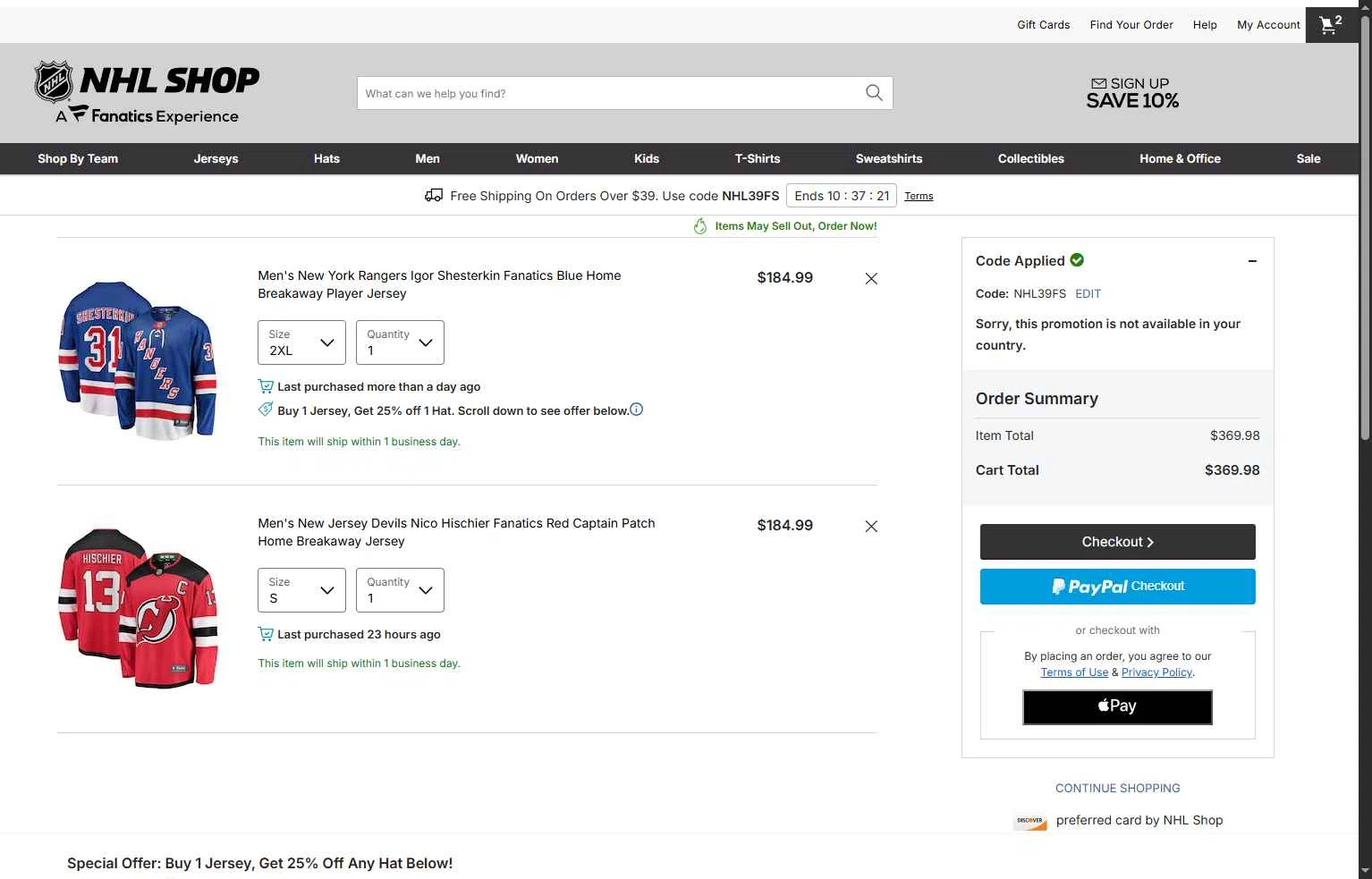Click 'Last purchased 23 hours ago' text
Viewport: 1372px width, 879px height.
coord(359,635)
